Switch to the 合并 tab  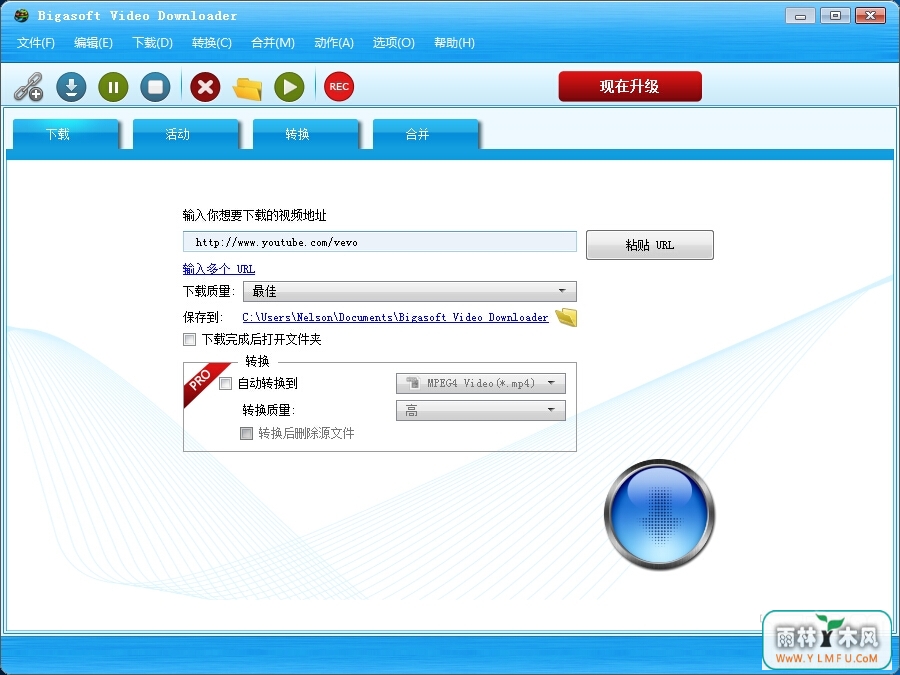pyautogui.click(x=425, y=134)
